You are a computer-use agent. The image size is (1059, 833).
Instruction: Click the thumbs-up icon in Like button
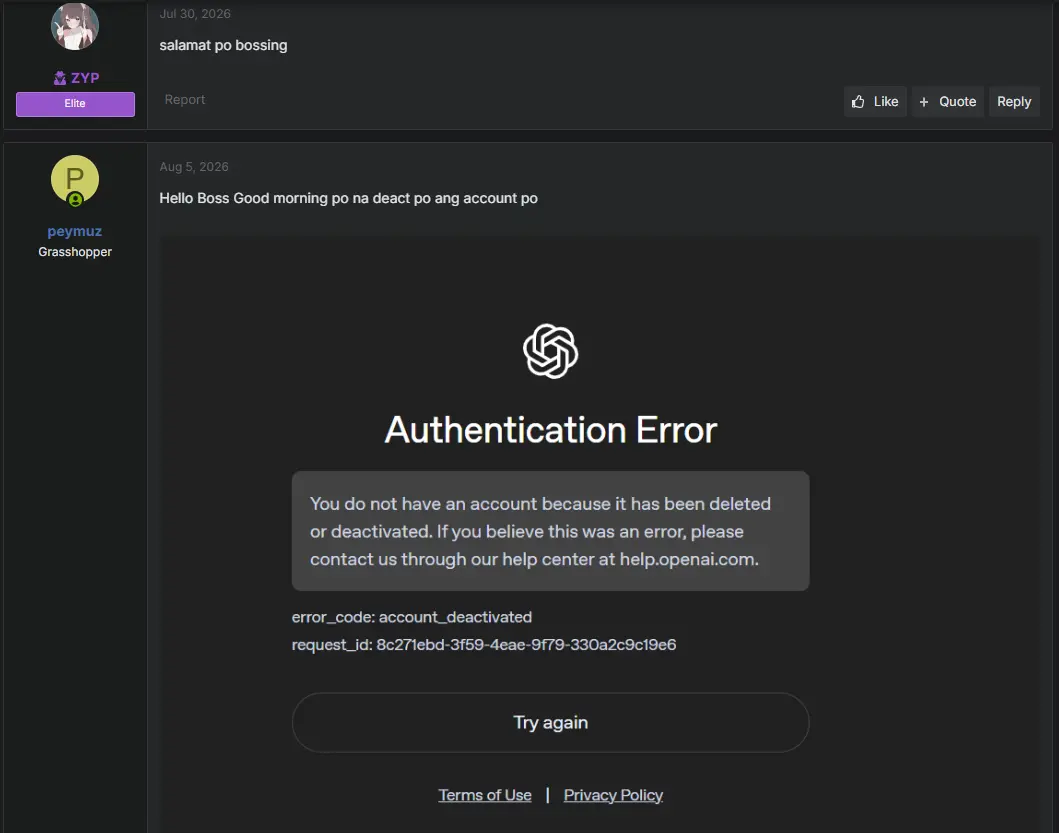[x=858, y=101]
